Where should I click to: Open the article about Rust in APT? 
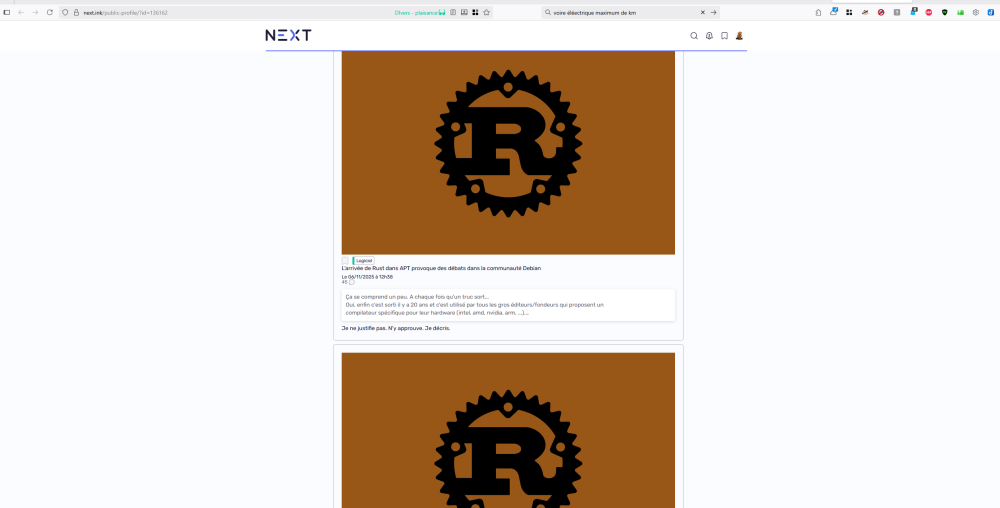441,268
